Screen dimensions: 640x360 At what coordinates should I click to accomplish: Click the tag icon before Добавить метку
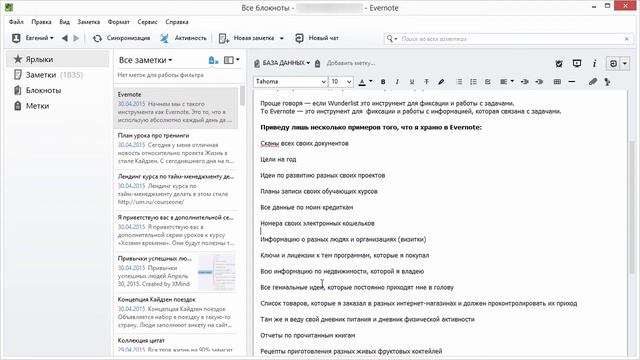(318, 63)
